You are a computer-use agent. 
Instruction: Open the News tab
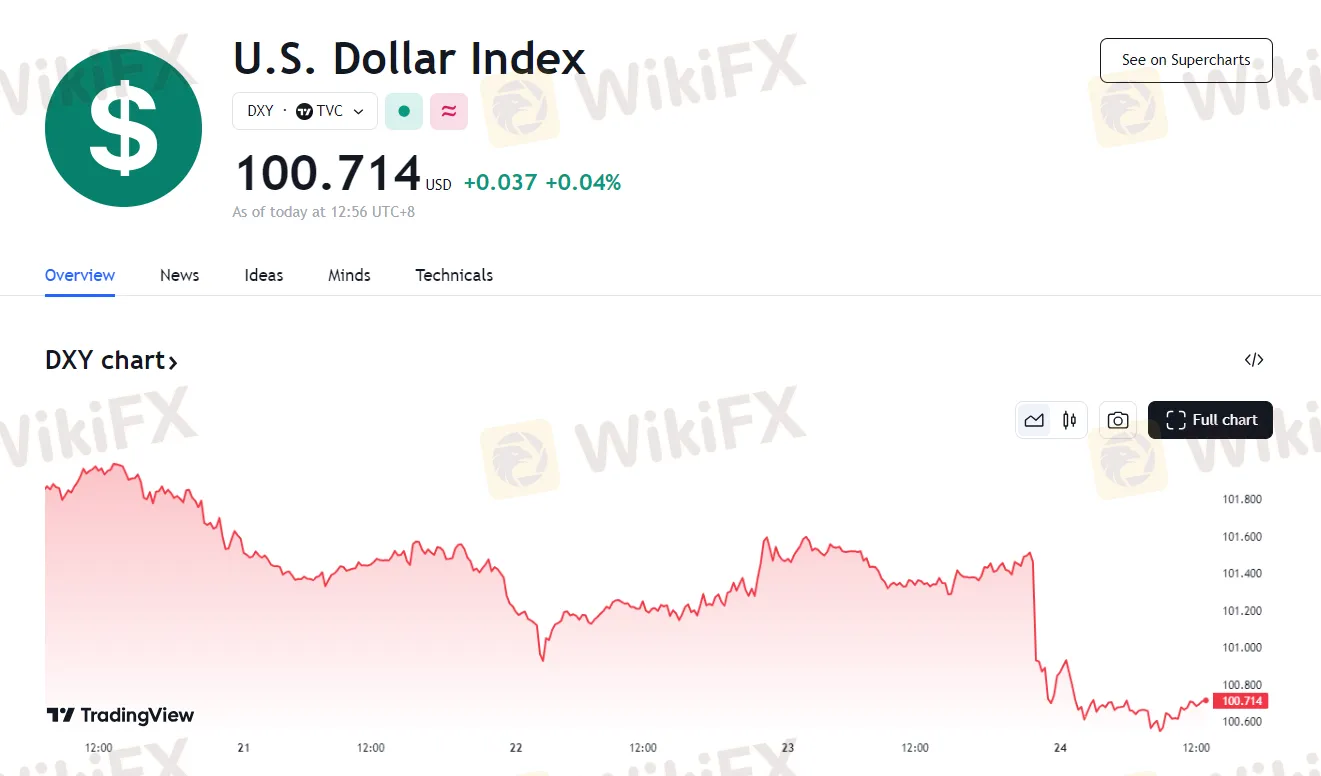tap(179, 275)
